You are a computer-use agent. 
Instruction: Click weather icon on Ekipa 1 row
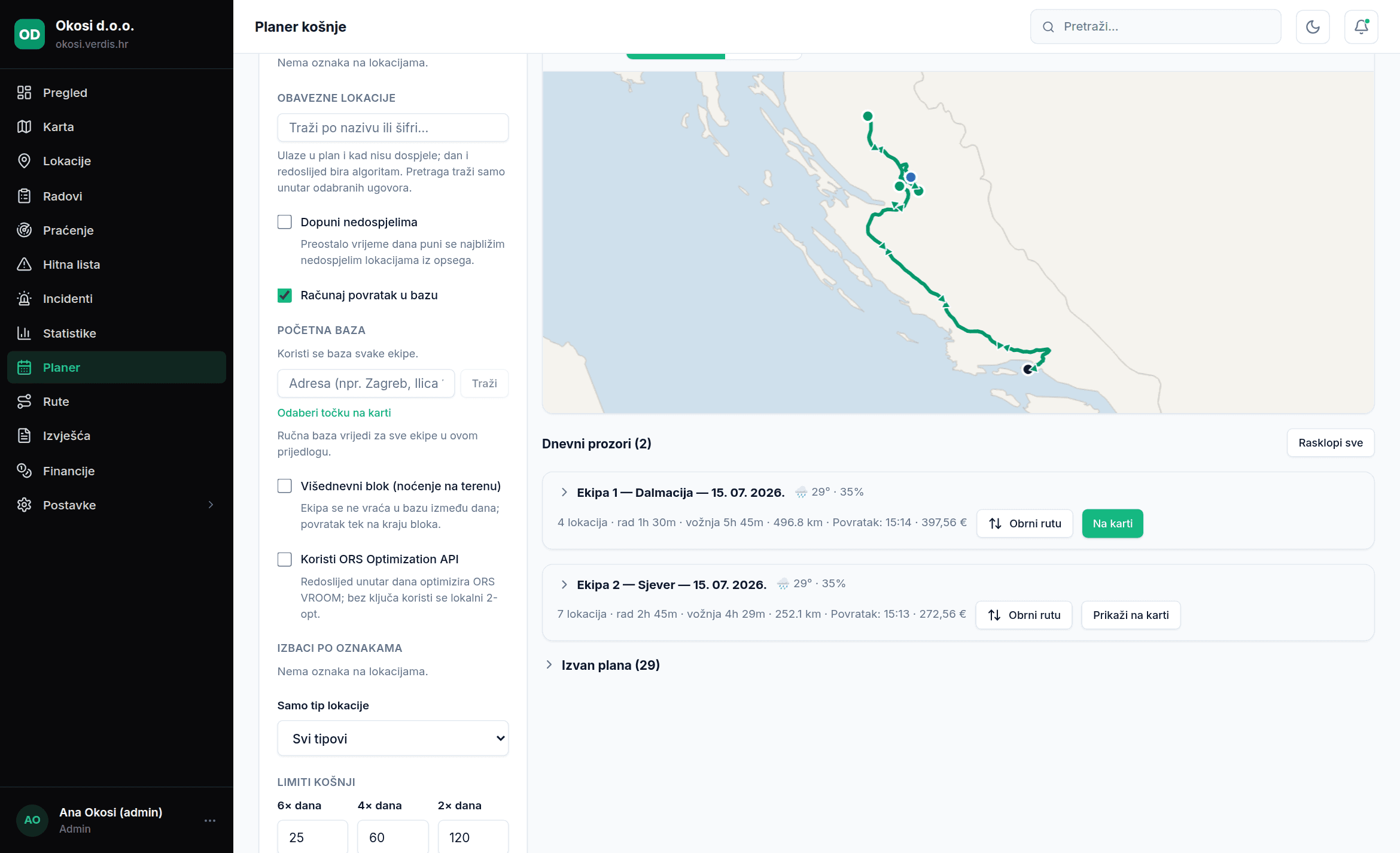pos(801,493)
